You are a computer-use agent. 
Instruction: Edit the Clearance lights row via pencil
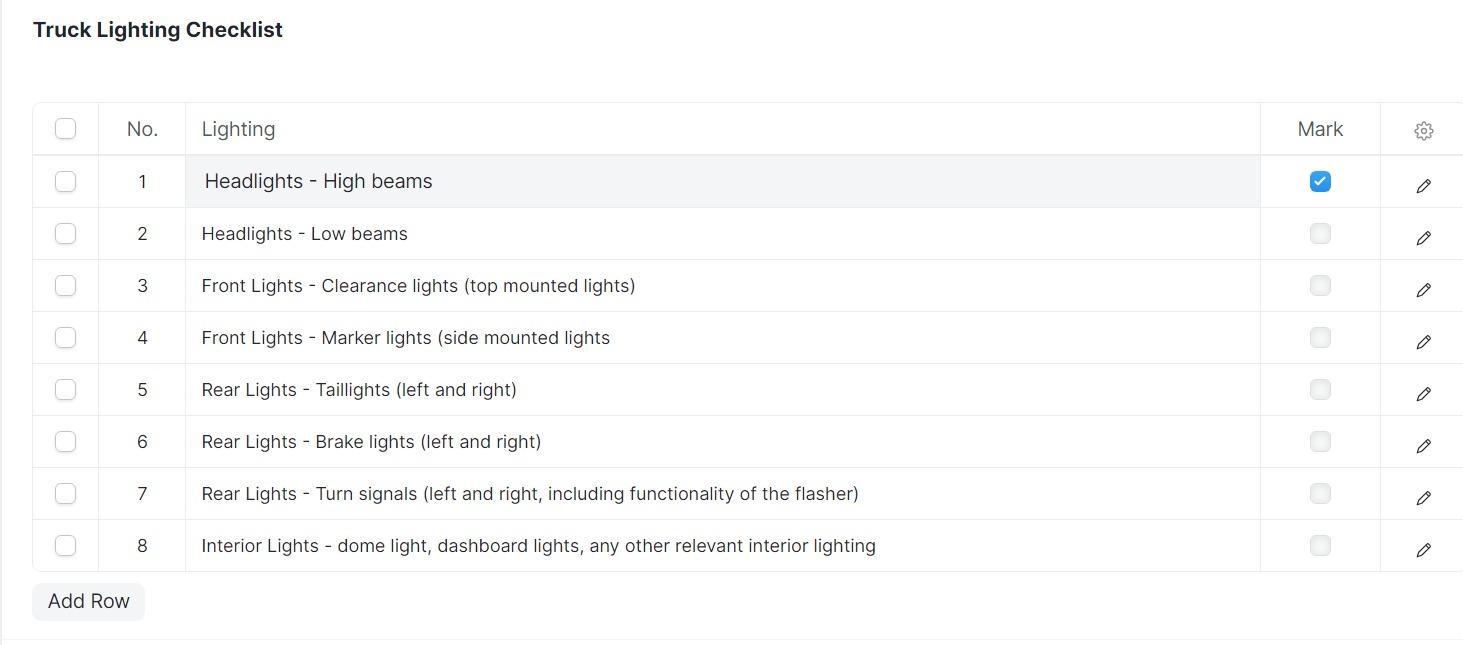pyautogui.click(x=1424, y=290)
